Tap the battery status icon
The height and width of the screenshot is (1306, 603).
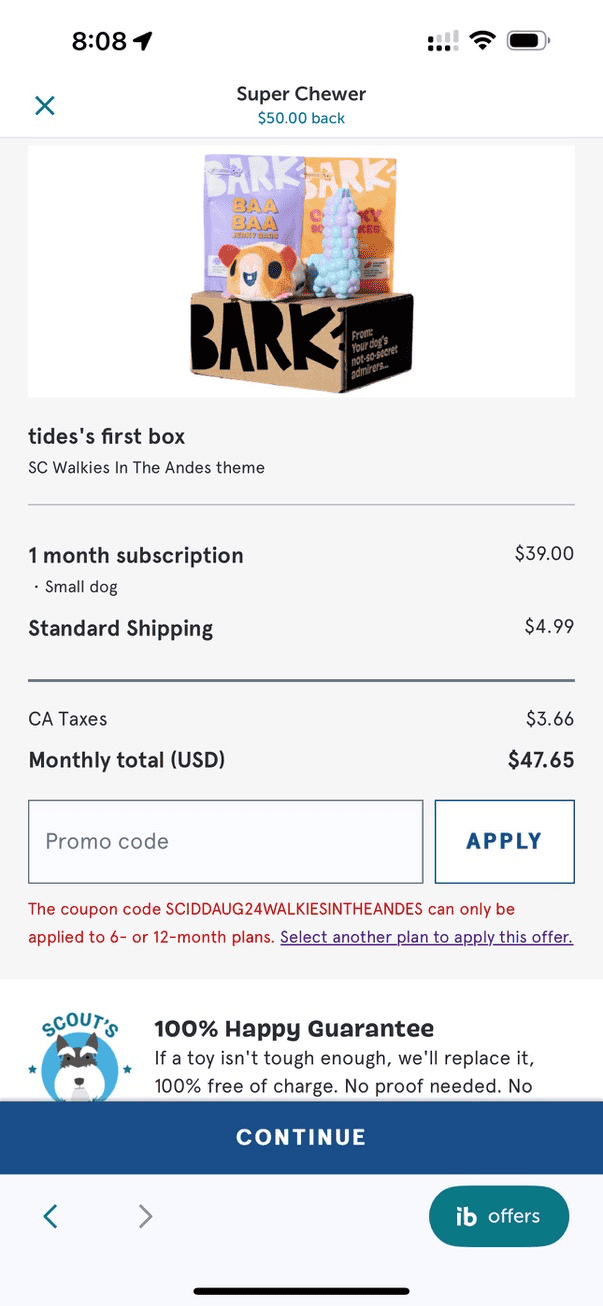527,41
